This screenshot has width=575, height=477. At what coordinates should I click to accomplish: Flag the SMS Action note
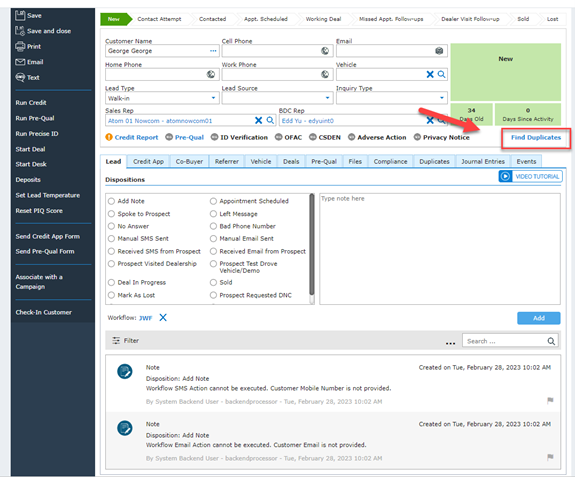tap(550, 400)
